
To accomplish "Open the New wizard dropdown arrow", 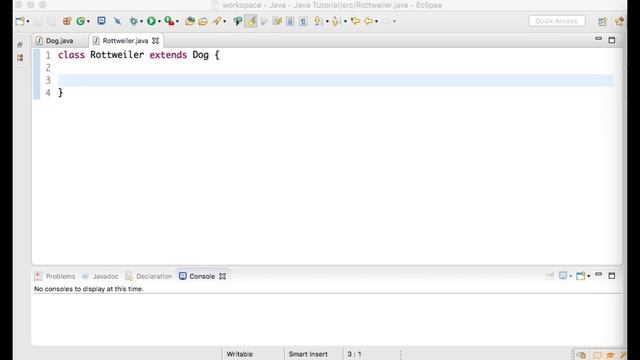I will (28, 21).
